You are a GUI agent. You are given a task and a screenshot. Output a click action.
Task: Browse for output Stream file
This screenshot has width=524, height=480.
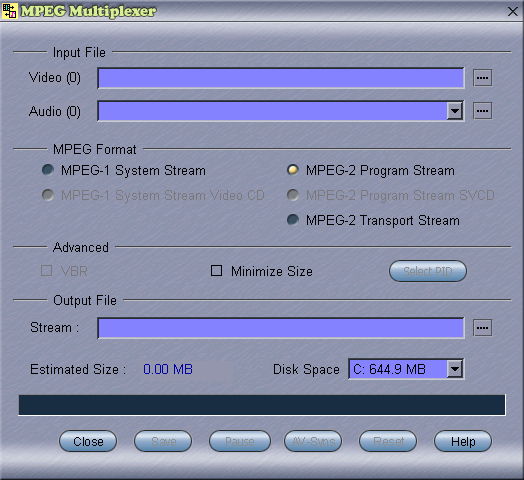(x=482, y=328)
